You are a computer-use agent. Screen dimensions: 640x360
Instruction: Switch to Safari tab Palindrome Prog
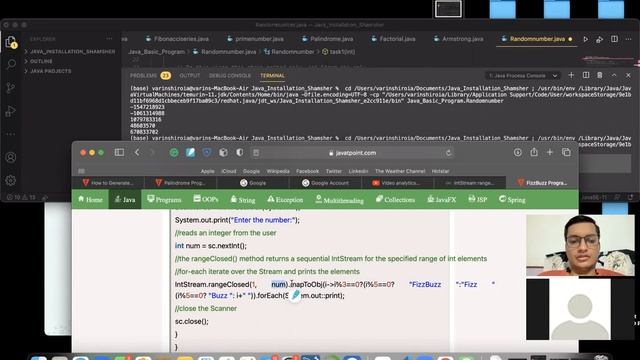[180, 183]
